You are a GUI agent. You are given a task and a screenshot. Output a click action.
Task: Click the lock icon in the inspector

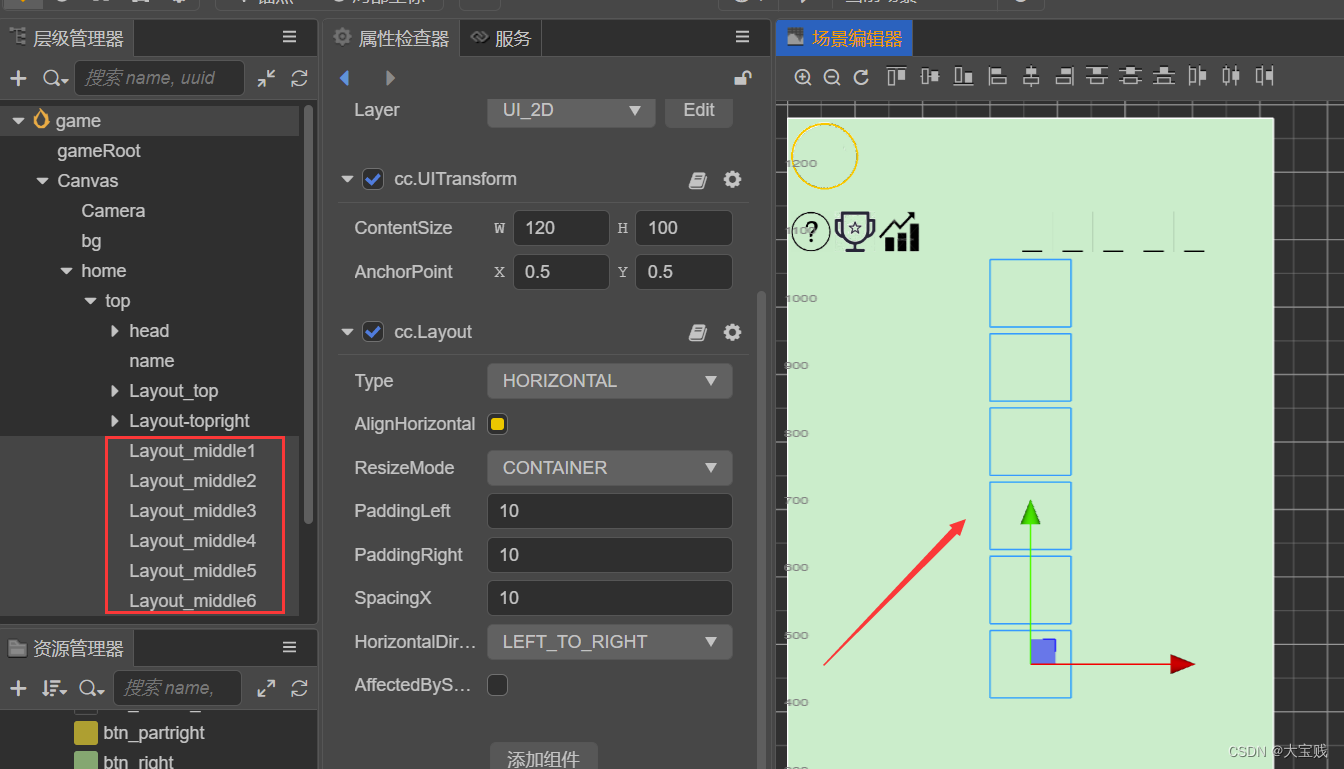tap(743, 78)
